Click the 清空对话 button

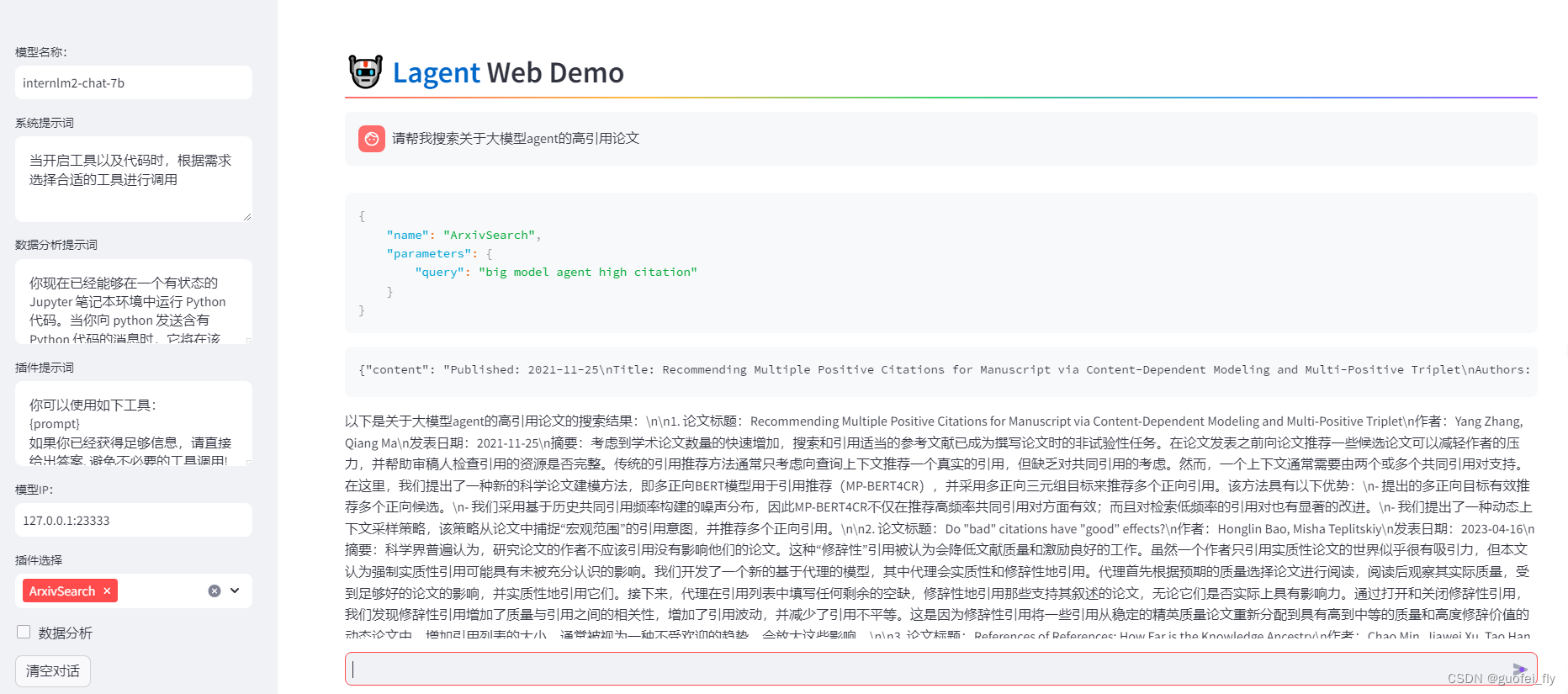click(53, 670)
